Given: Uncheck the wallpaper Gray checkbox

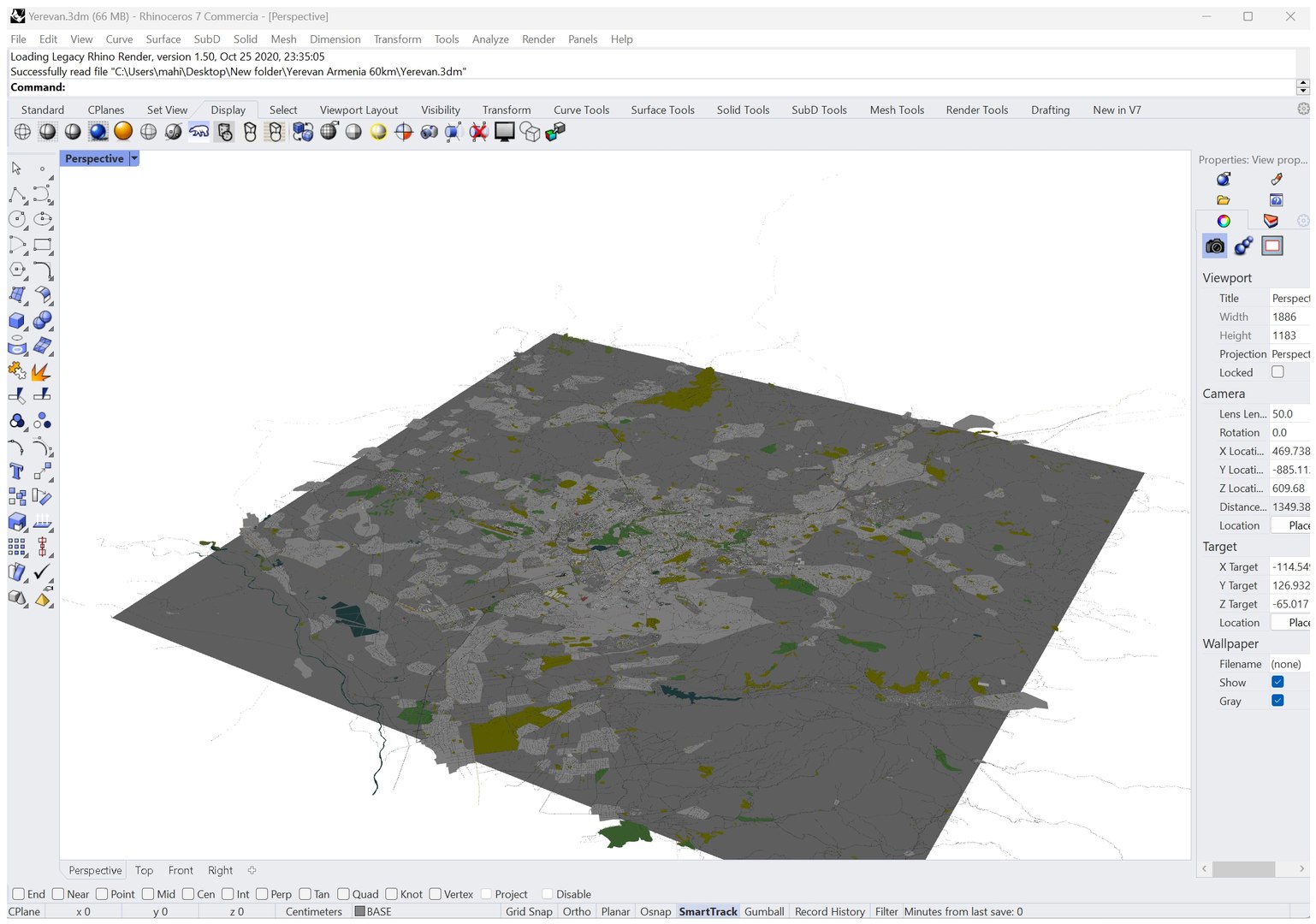Looking at the screenshot, I should [x=1277, y=701].
